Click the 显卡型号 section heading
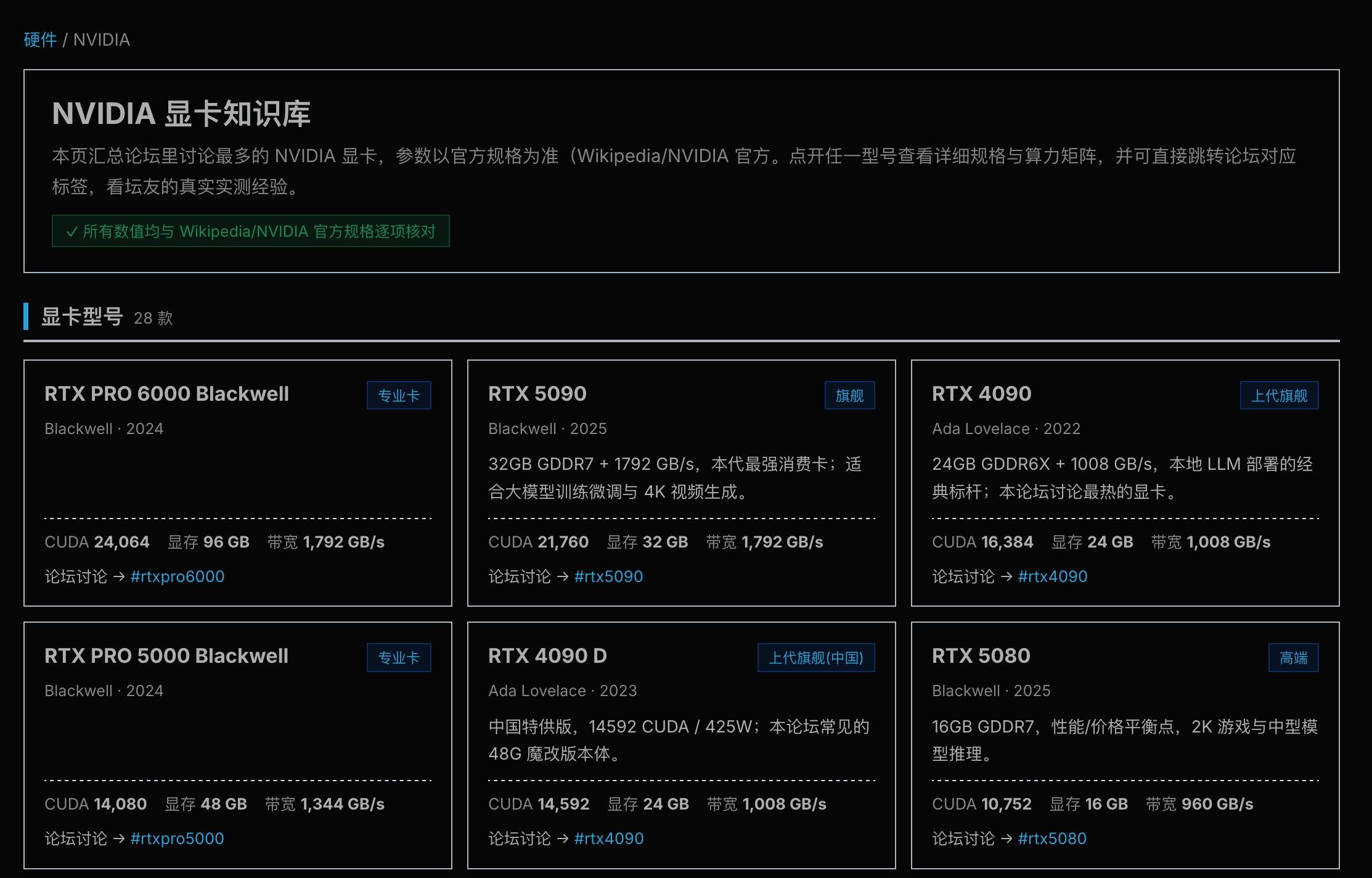This screenshot has width=1372, height=878. [x=82, y=317]
